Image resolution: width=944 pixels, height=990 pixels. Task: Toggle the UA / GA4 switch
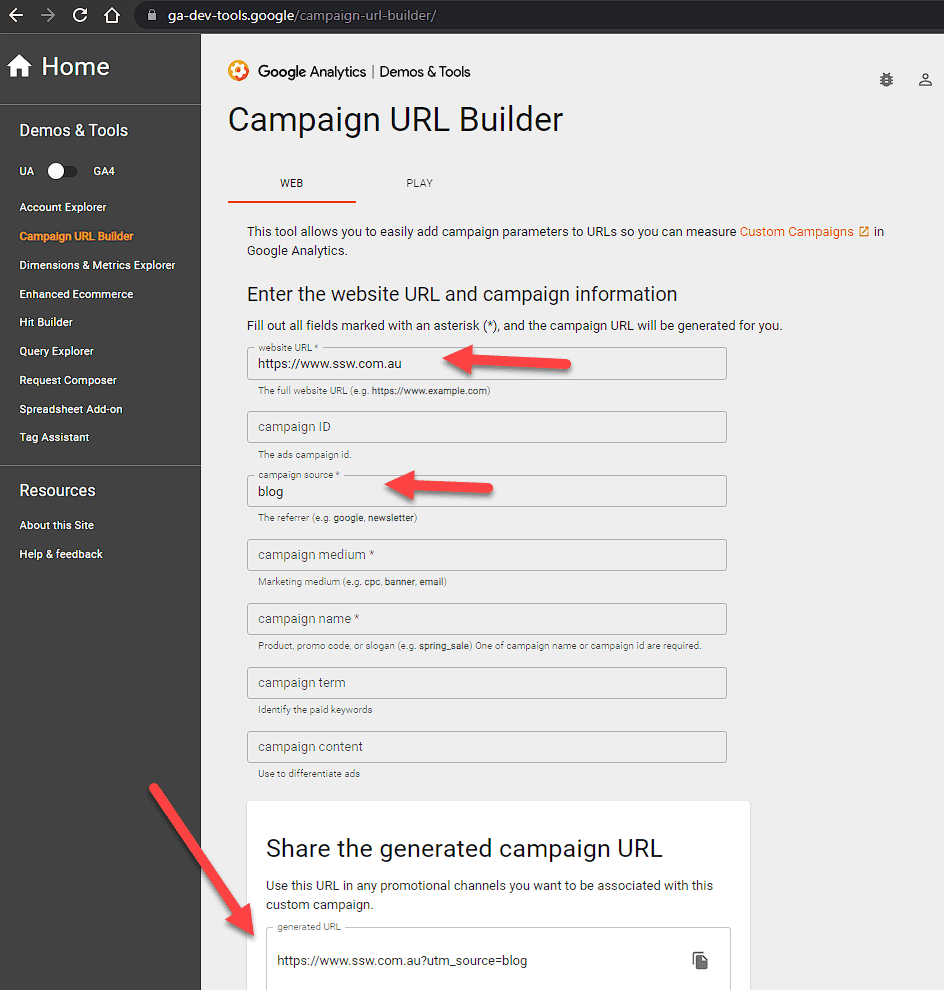coord(62,171)
